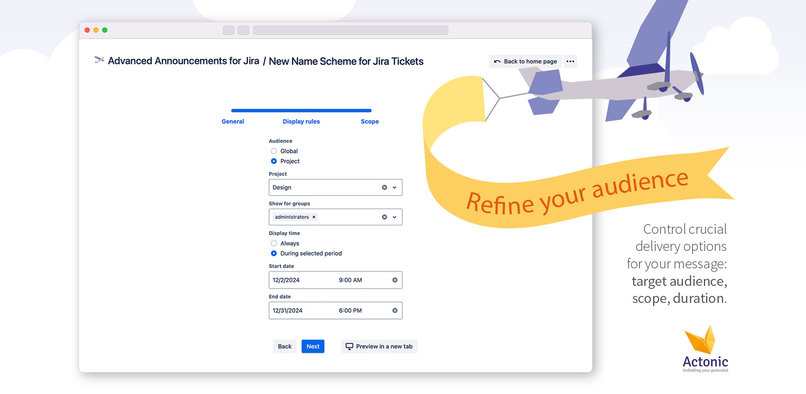
Task: Click the Next button
Action: tap(313, 347)
